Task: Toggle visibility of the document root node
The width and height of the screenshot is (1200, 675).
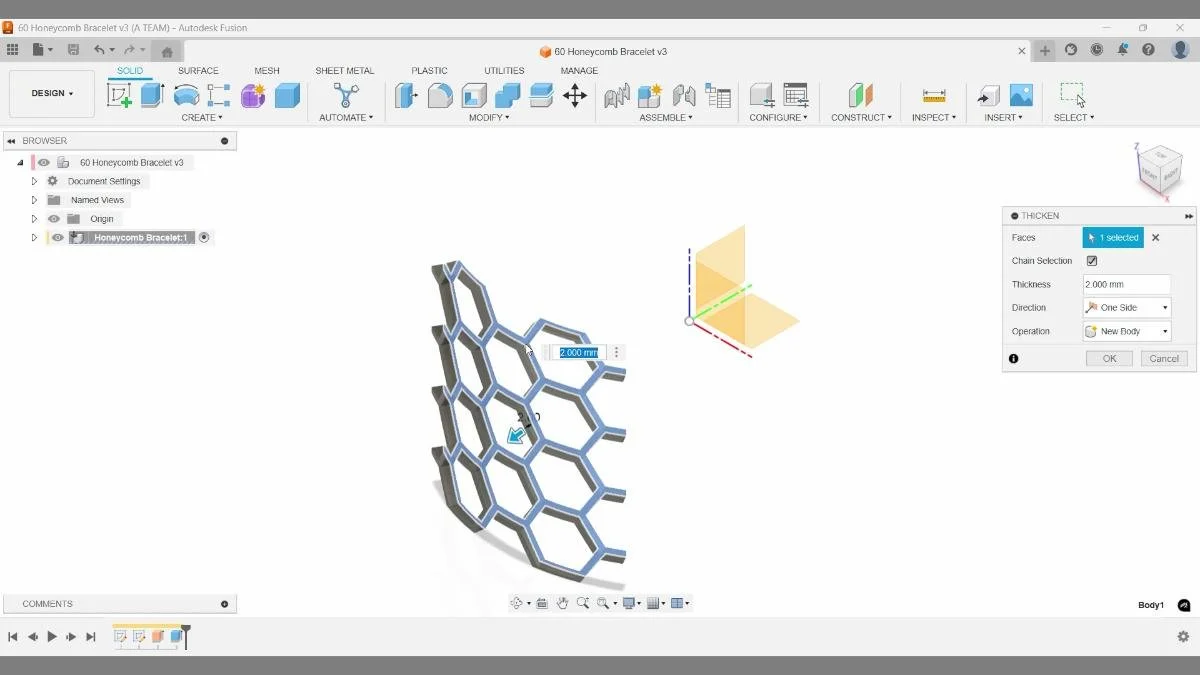Action: (43, 162)
